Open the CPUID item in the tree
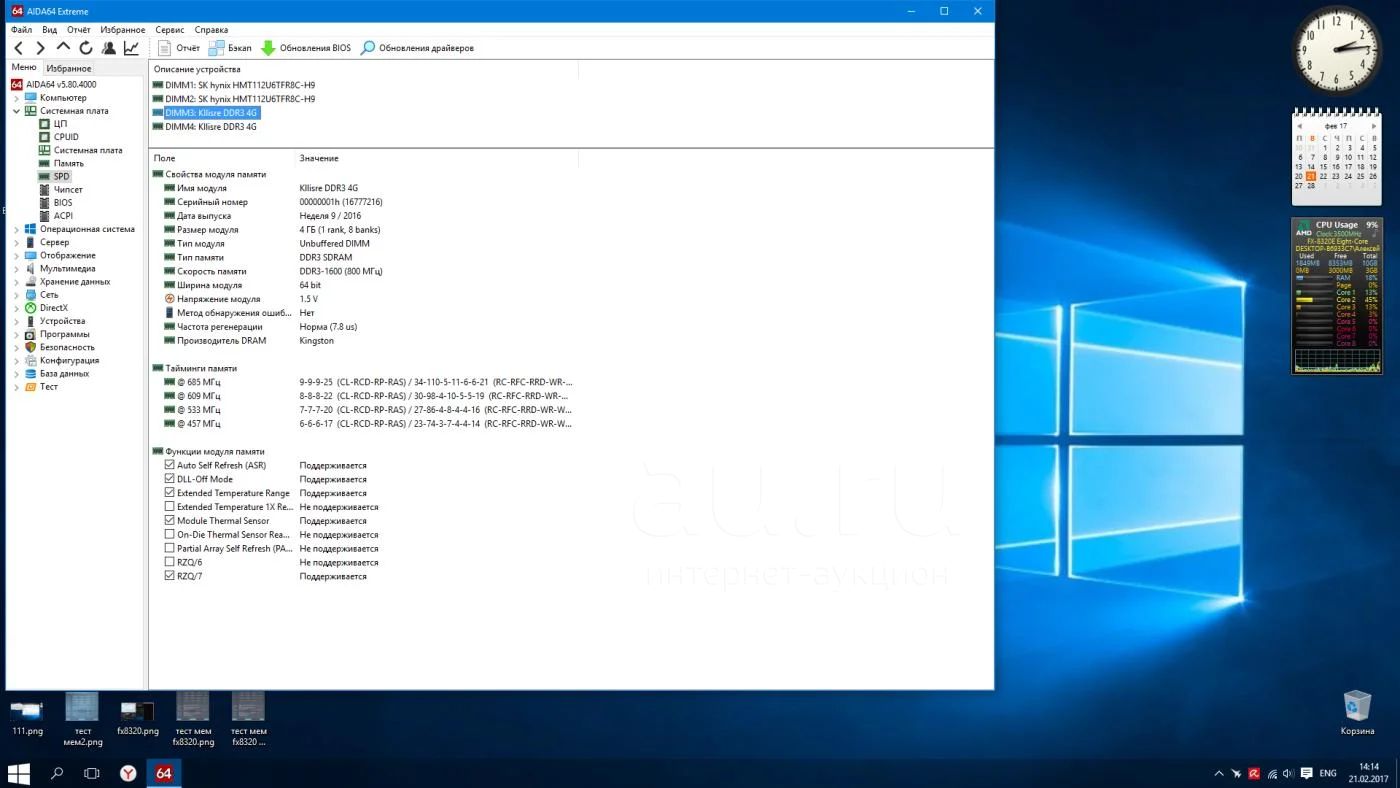This screenshot has height=788, width=1400. point(66,137)
